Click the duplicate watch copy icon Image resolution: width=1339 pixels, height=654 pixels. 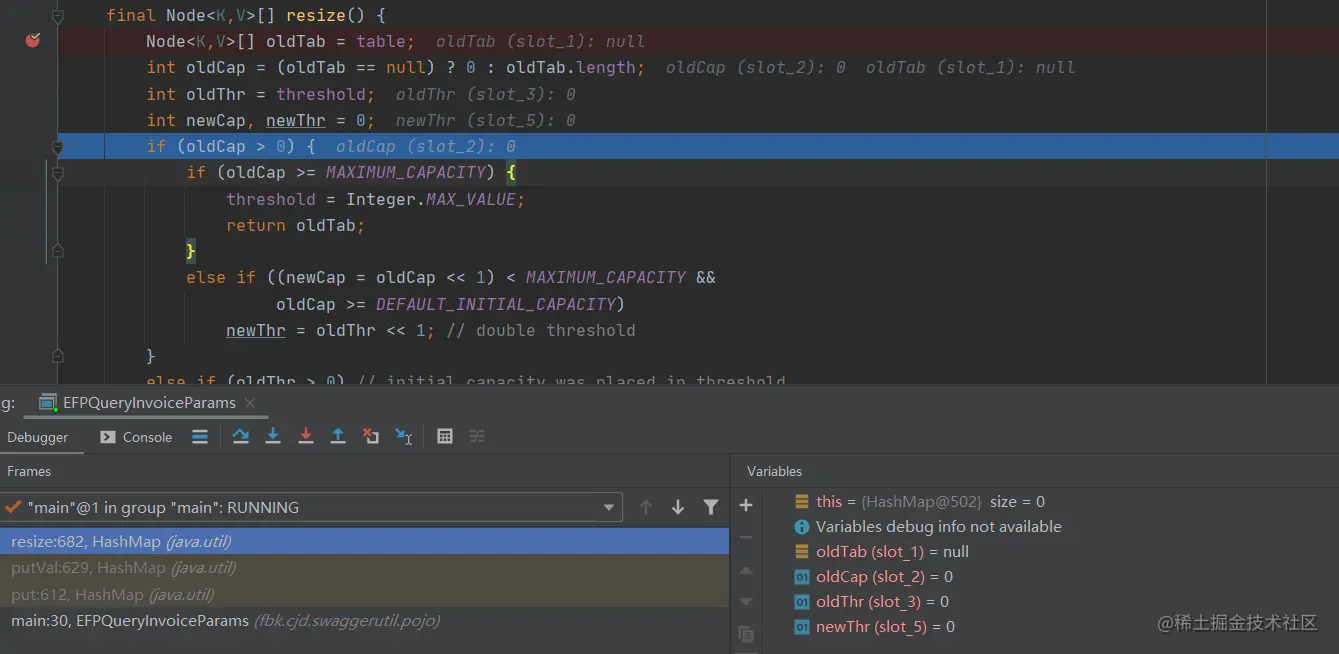coord(746,634)
